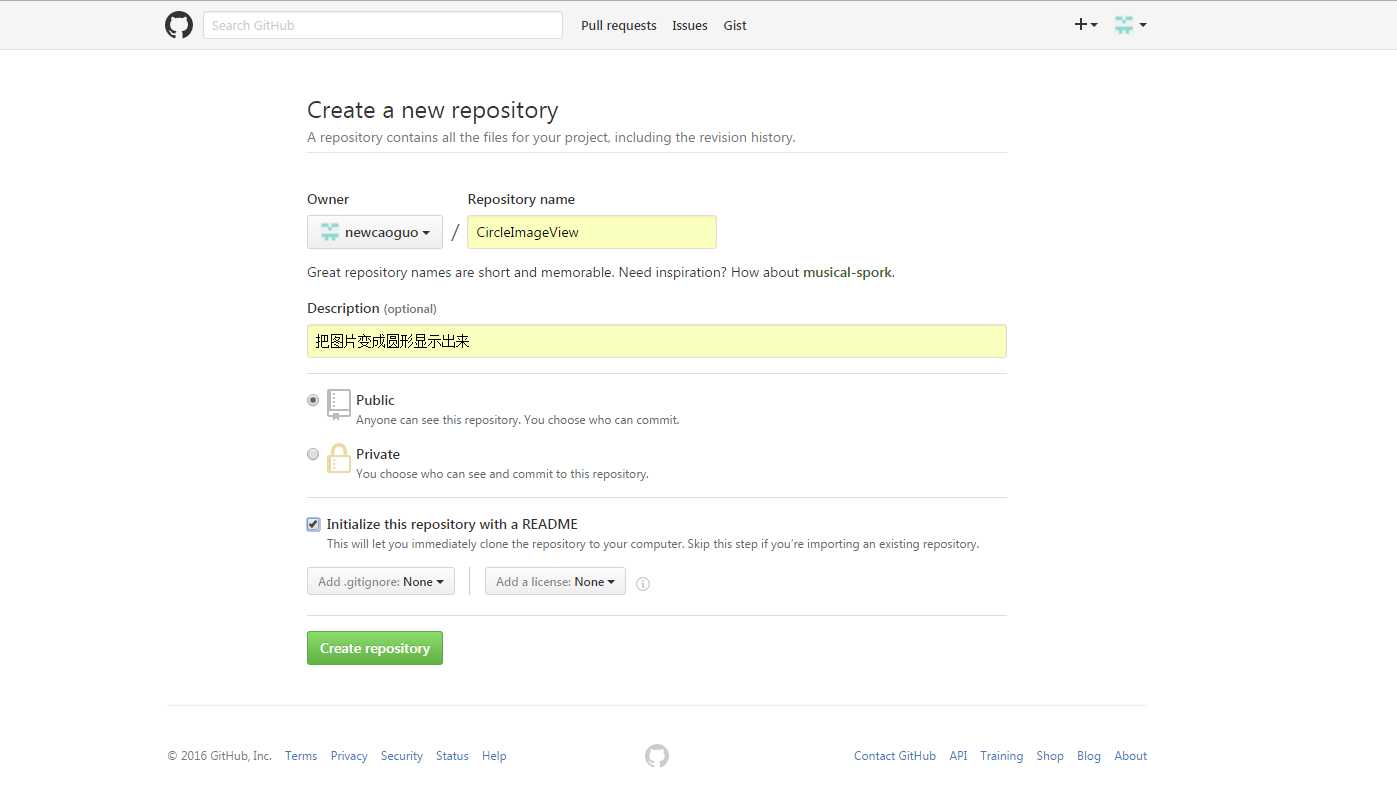This screenshot has height=796, width=1397.
Task: Click the Private repository lock icon
Action: (x=339, y=459)
